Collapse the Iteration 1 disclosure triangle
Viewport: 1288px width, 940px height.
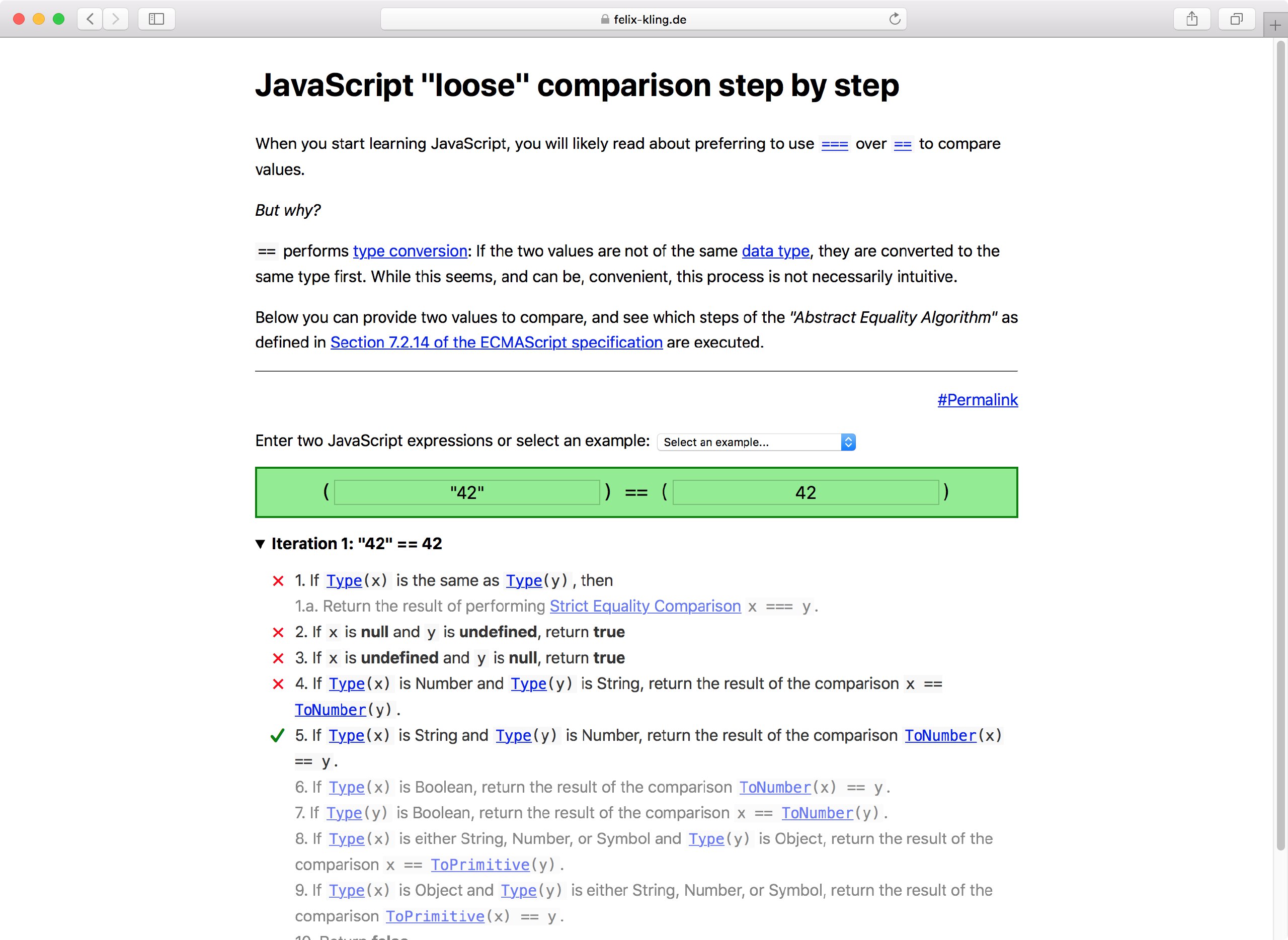260,544
